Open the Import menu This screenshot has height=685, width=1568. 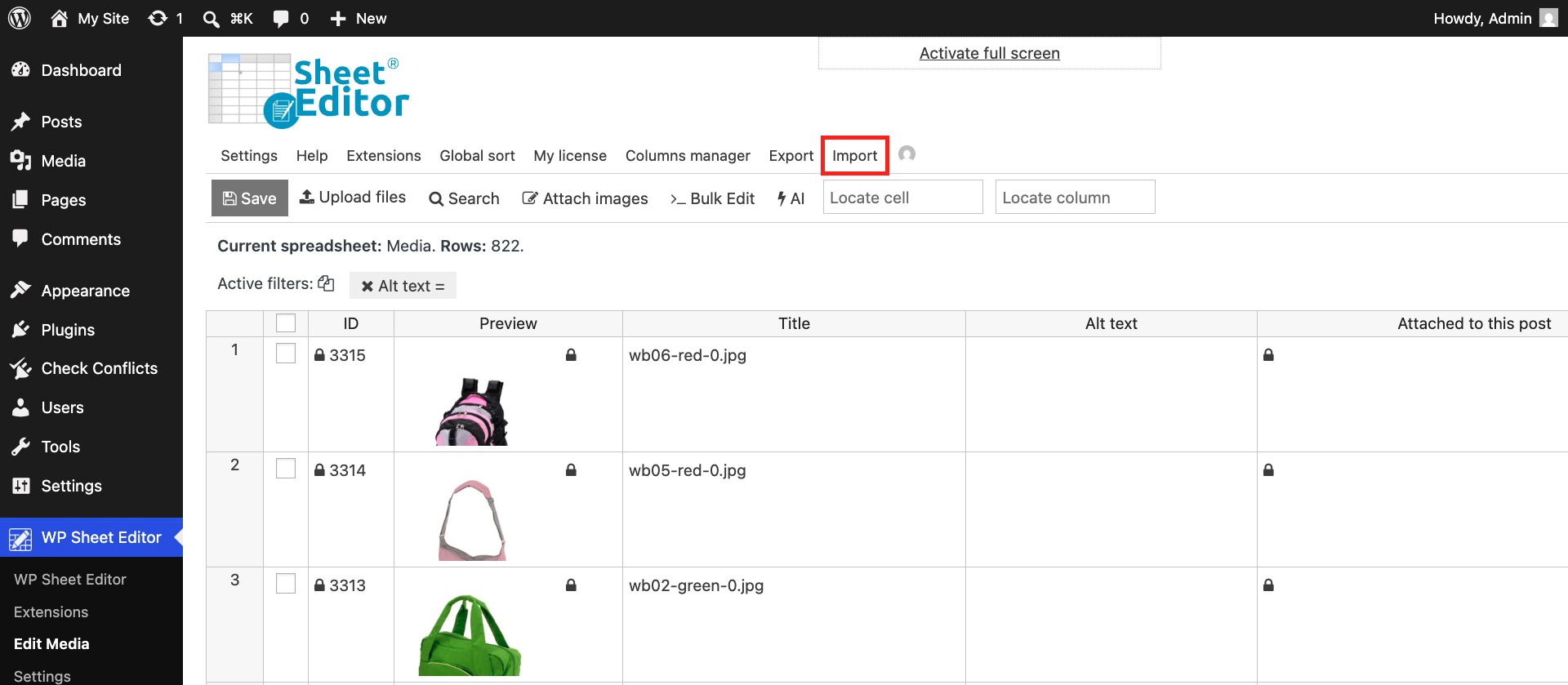point(855,156)
